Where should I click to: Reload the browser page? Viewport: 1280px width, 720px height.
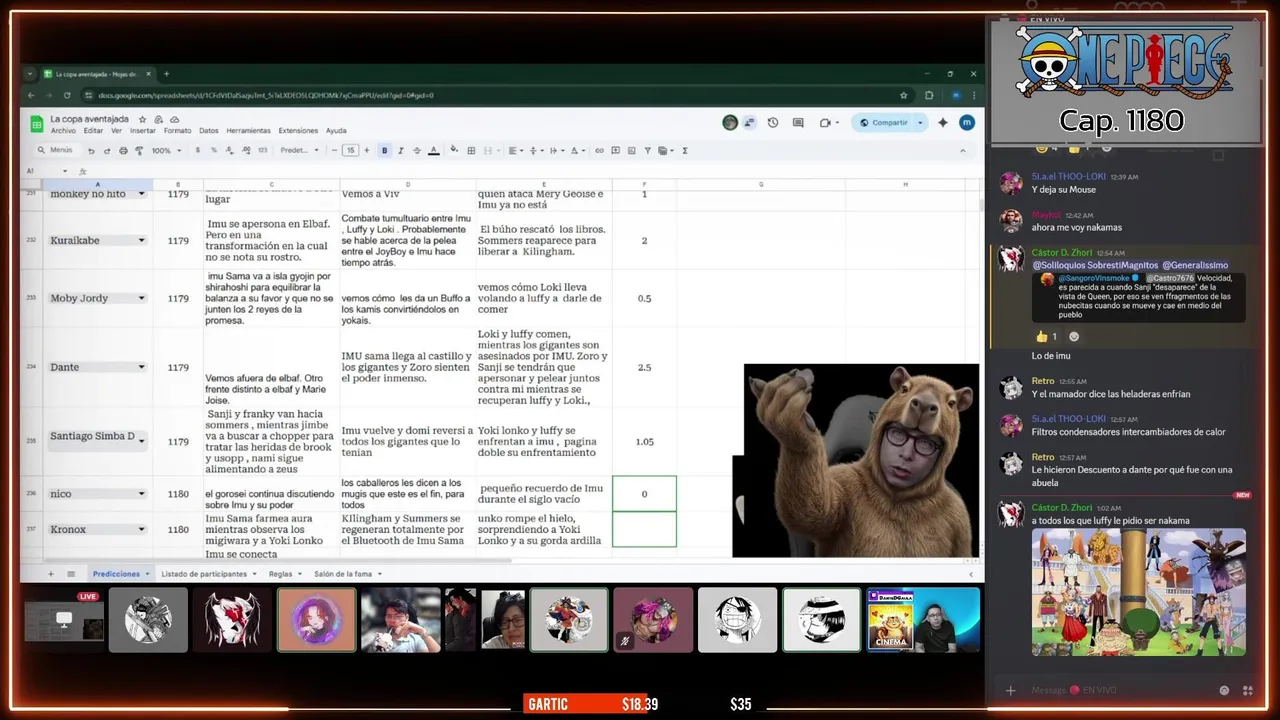[x=67, y=95]
